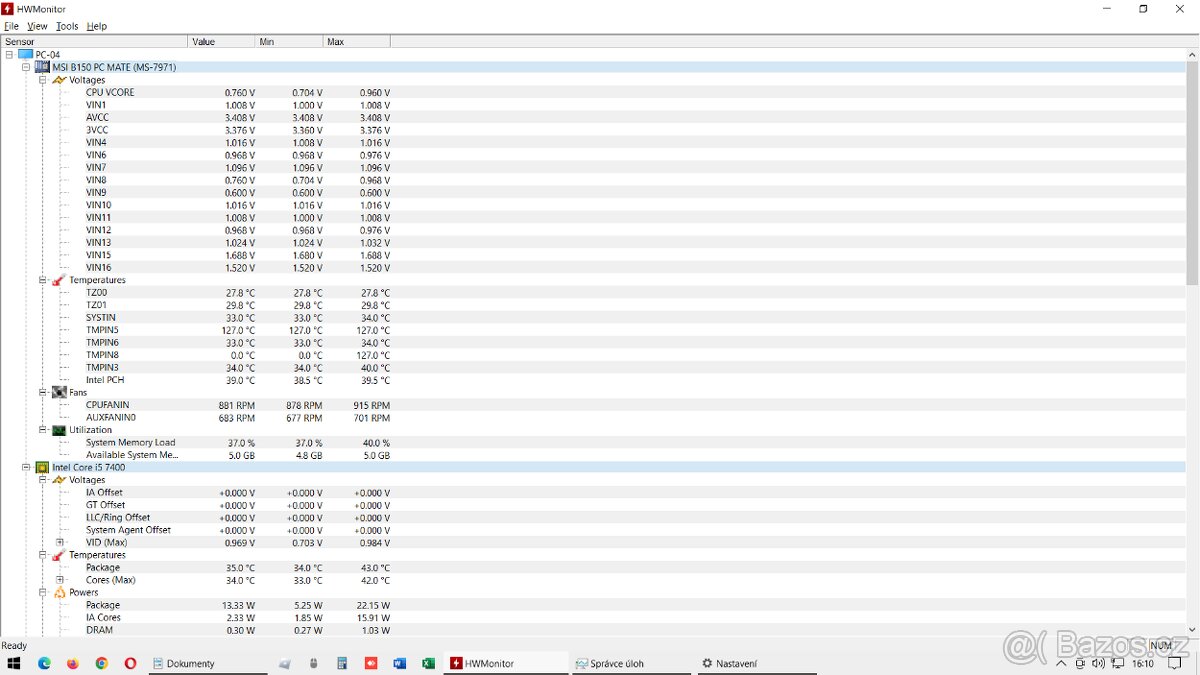Screen dimensions: 1200x675
Task: Open the Tools menu
Action: point(67,26)
